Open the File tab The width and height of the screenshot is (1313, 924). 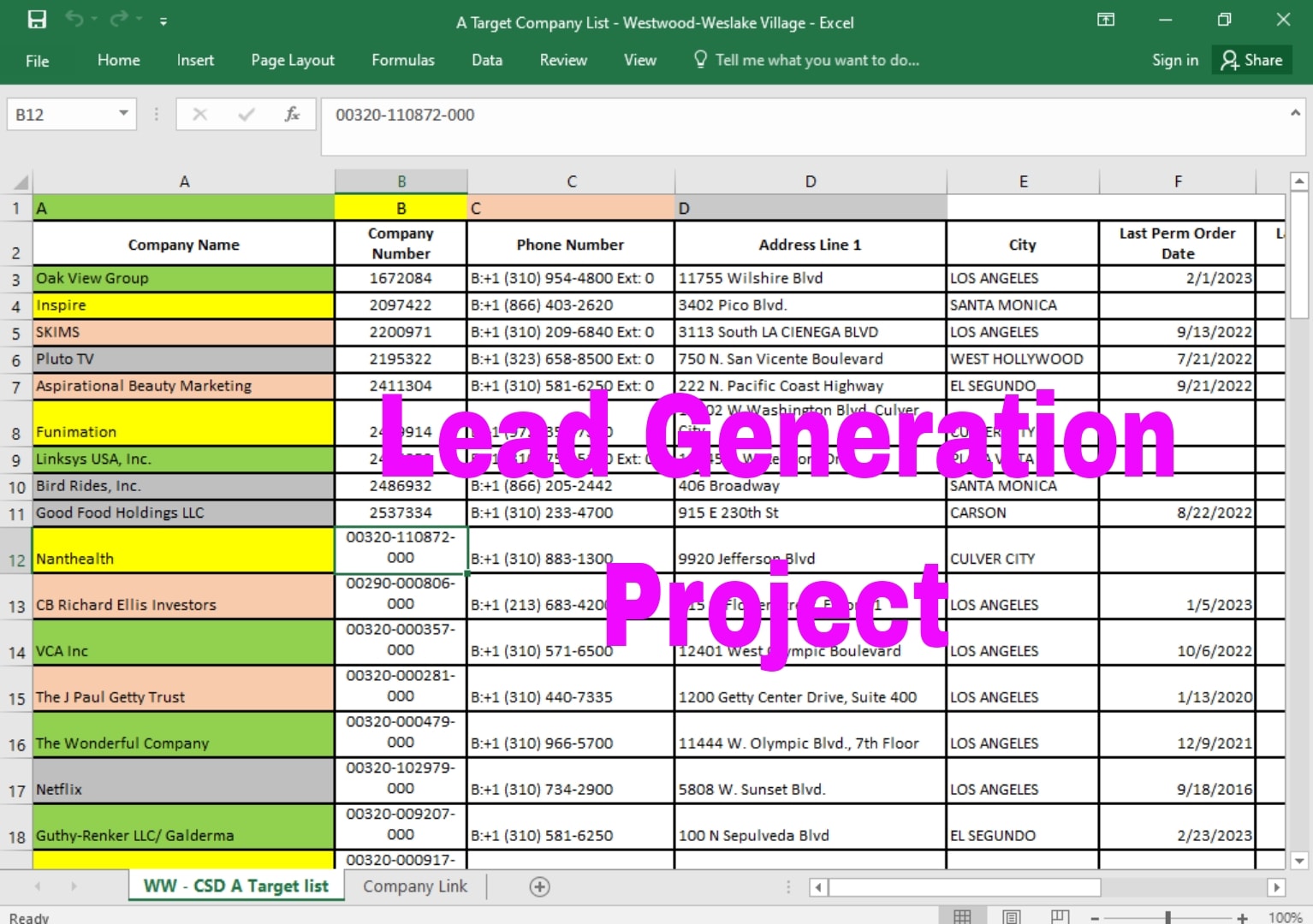[37, 61]
